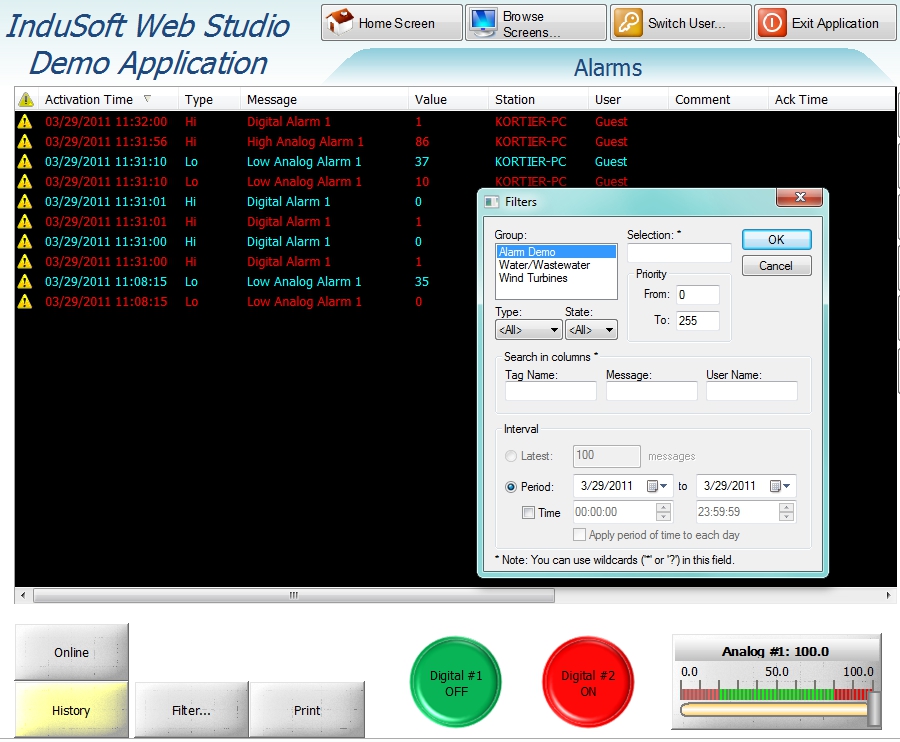Sort by Activation Time column arrow
Screen dimensions: 900x742
point(148,99)
